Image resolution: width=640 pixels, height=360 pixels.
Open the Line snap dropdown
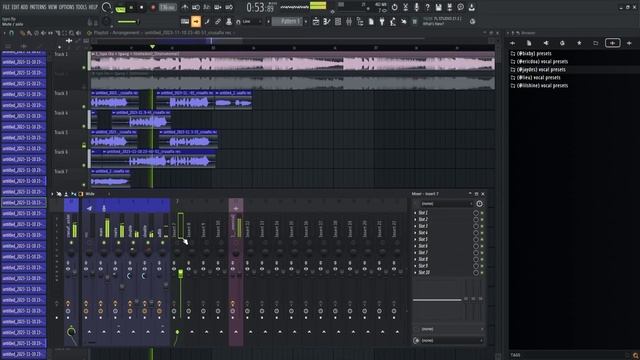pyautogui.click(x=252, y=22)
